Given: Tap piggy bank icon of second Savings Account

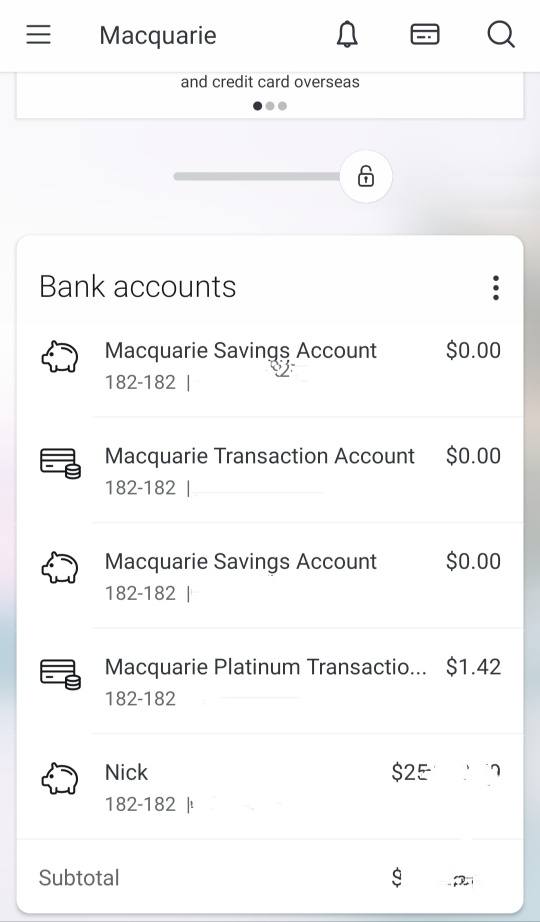Looking at the screenshot, I should pyautogui.click(x=59, y=568).
